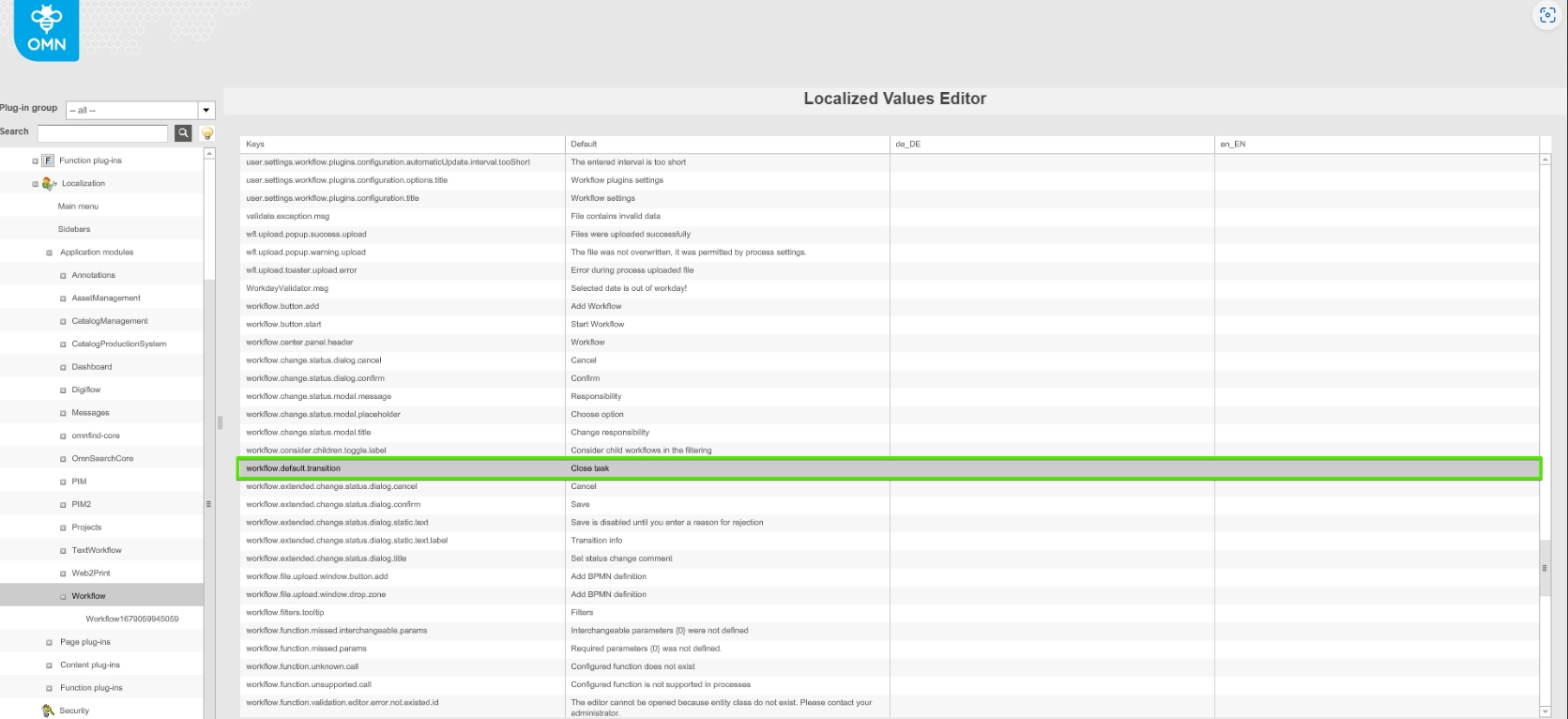
Task: Click the screenshot capture icon top right
Action: (x=1547, y=15)
